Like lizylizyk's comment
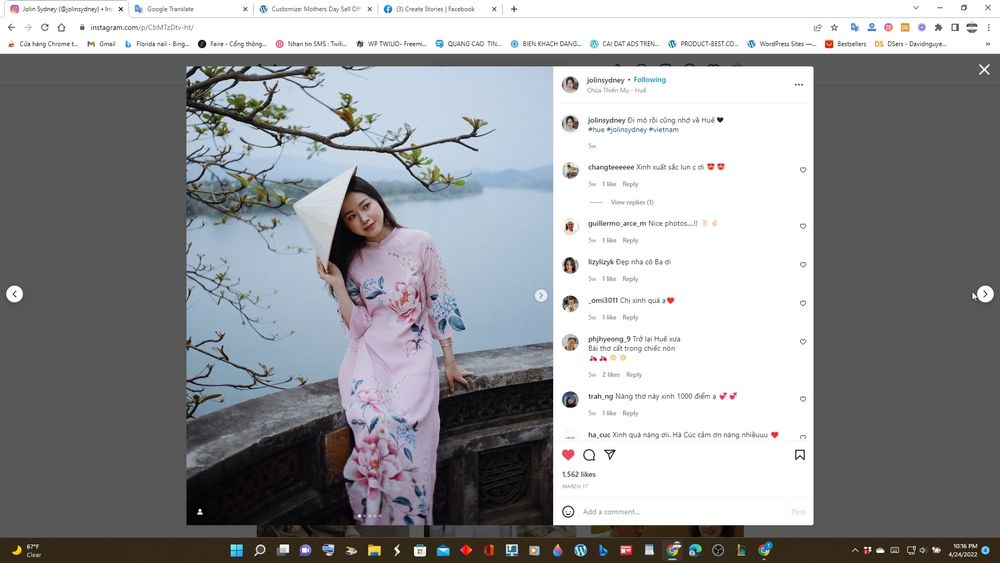Screen dimensions: 1000x563 click(x=802, y=265)
